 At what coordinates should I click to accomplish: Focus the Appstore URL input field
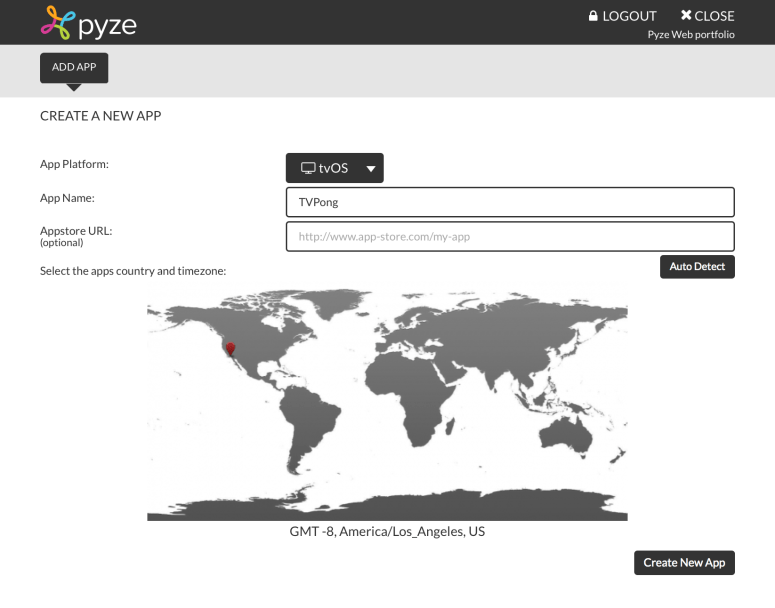click(510, 237)
